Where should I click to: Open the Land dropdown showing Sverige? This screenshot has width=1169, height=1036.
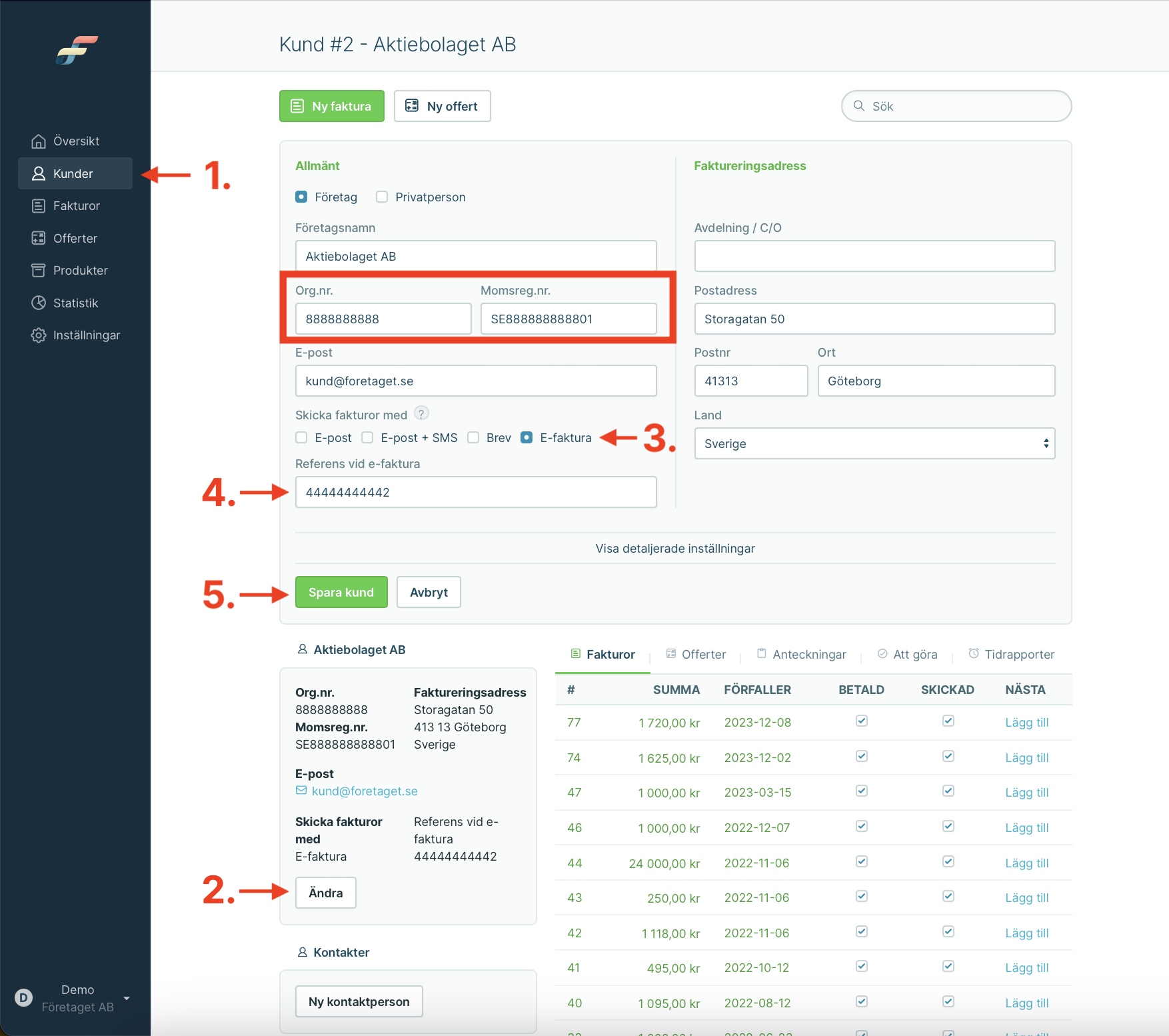(874, 443)
